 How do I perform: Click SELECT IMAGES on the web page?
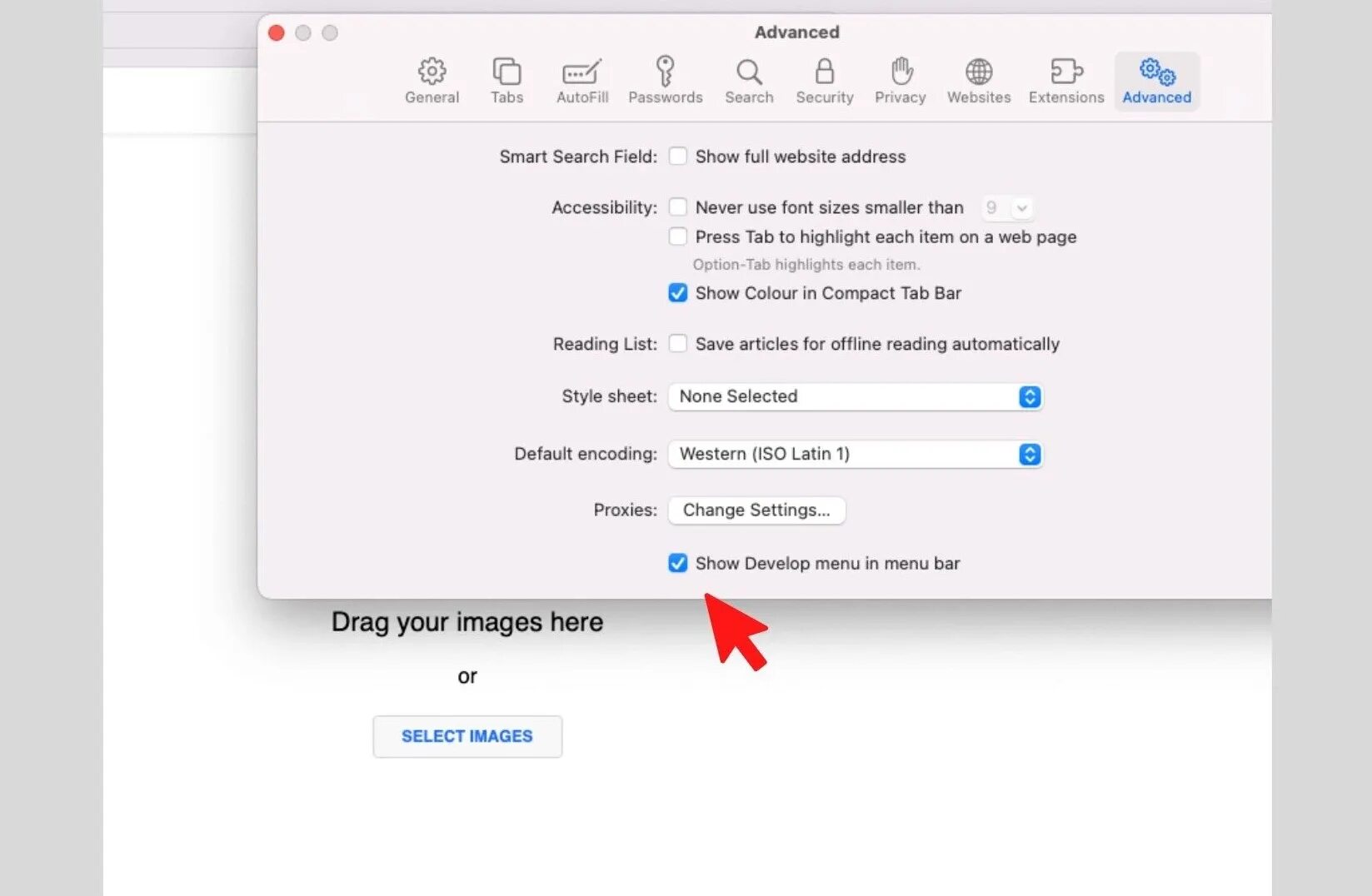467,736
